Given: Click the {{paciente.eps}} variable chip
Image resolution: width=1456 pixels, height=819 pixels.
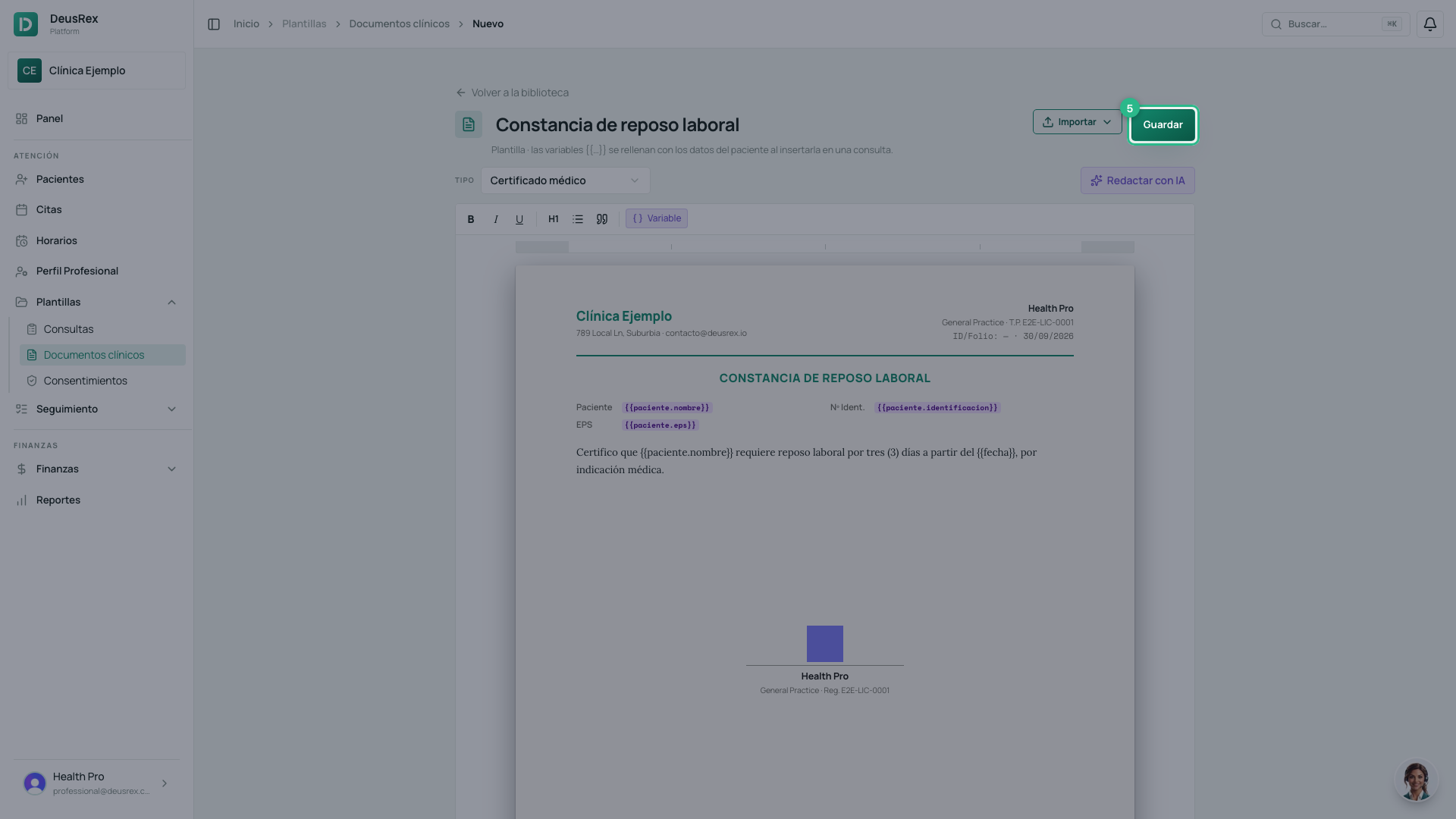Looking at the screenshot, I should [661, 425].
